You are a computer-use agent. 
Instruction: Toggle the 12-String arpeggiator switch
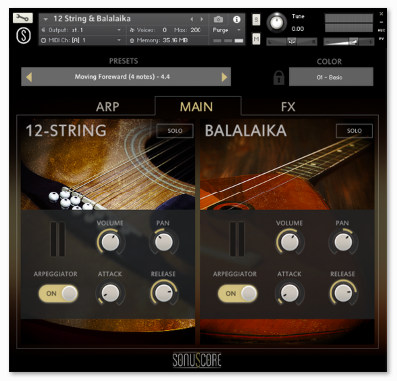[x=58, y=294]
